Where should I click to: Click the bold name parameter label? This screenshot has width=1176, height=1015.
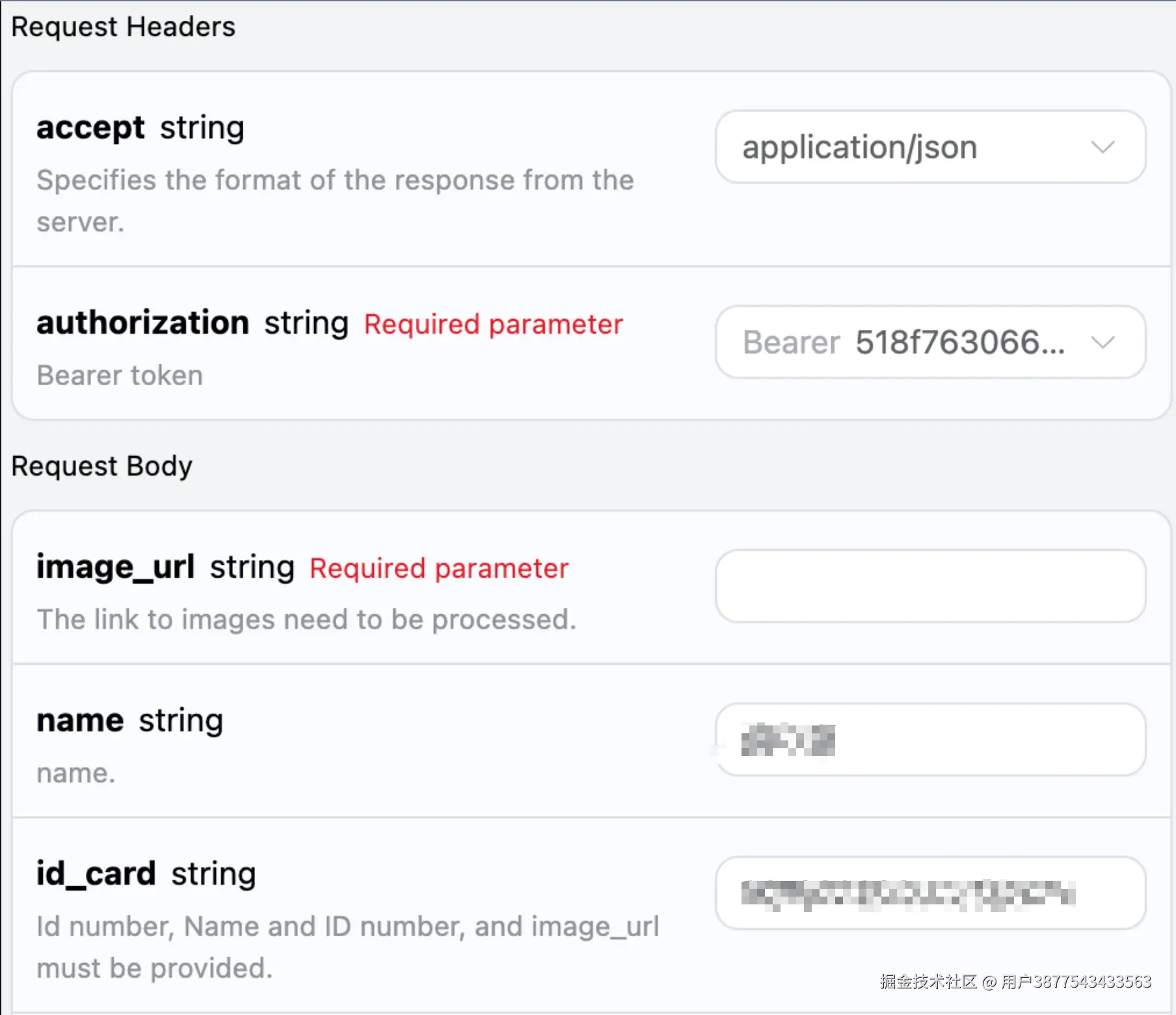[80, 720]
